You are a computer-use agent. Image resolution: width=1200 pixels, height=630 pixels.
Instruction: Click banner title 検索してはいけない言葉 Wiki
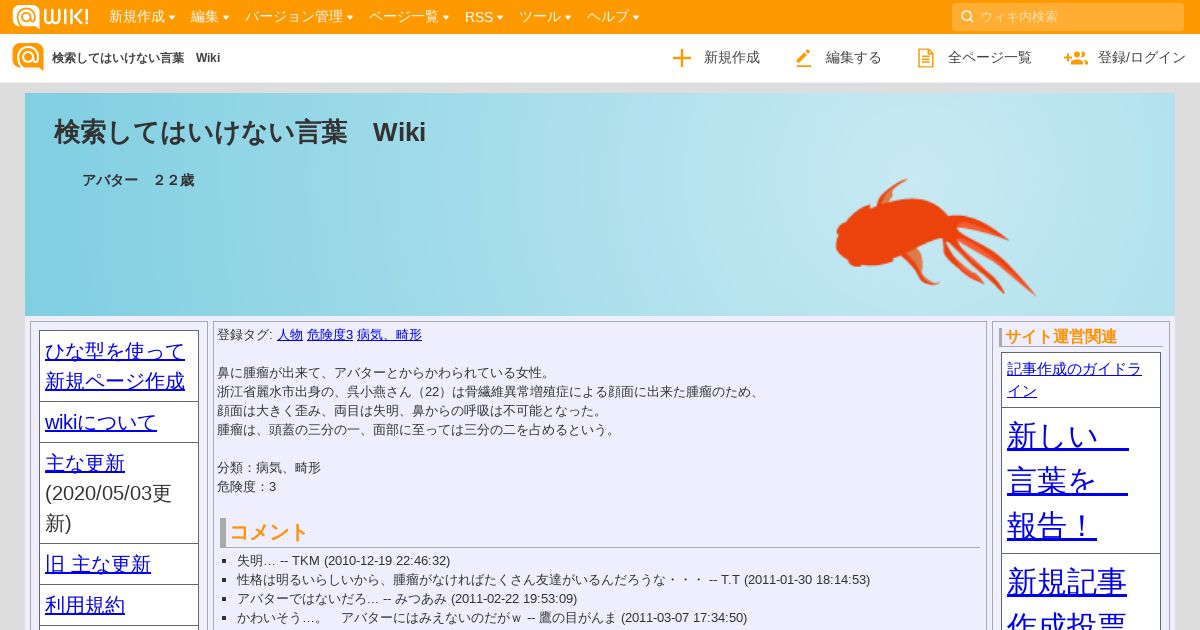click(240, 132)
